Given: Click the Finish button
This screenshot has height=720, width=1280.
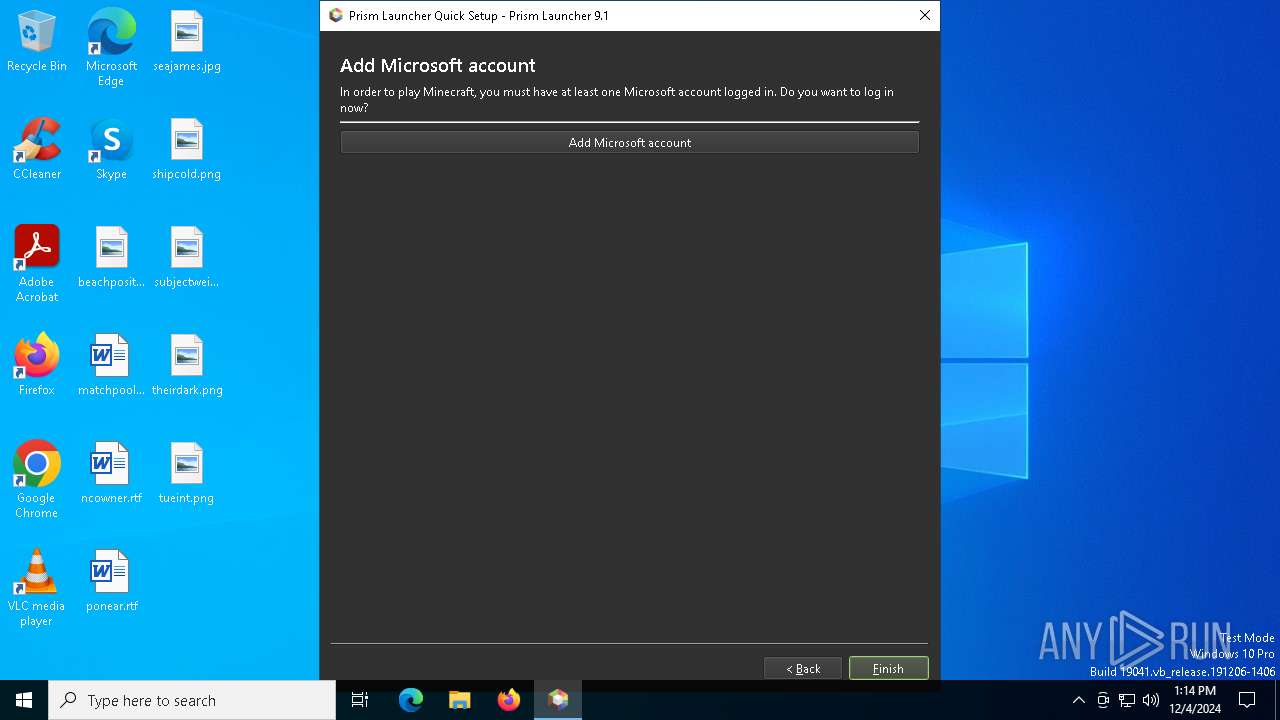Looking at the screenshot, I should 888,669.
